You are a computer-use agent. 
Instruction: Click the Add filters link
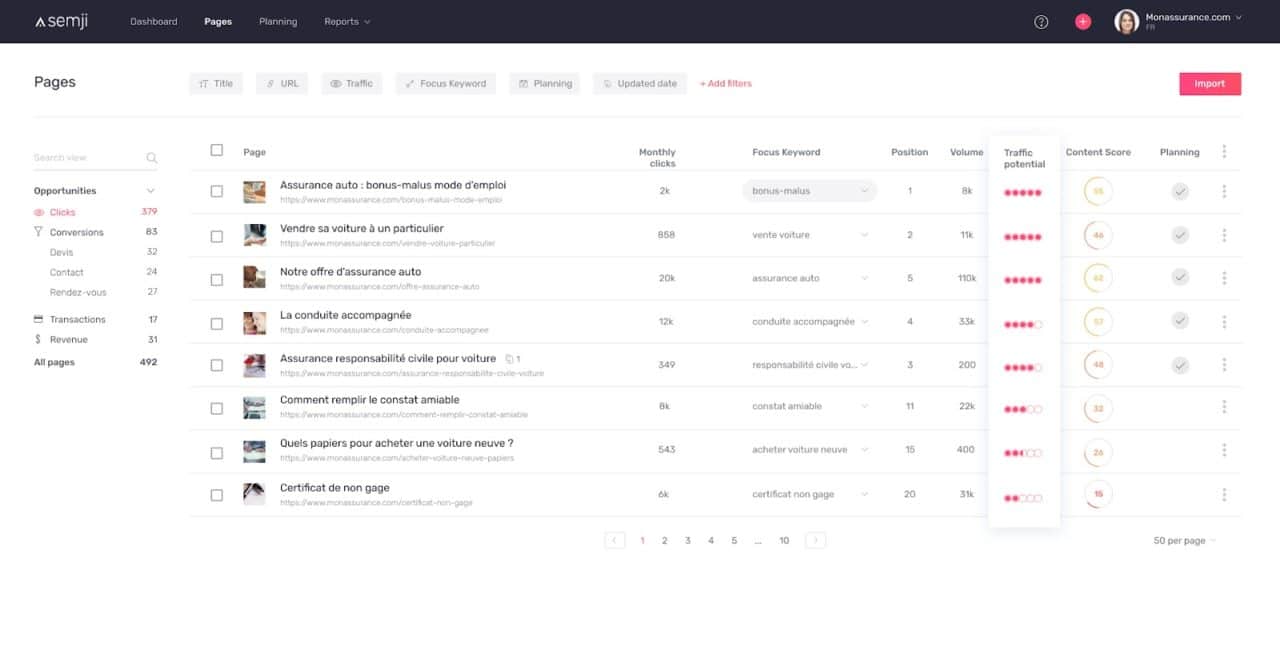[726, 84]
